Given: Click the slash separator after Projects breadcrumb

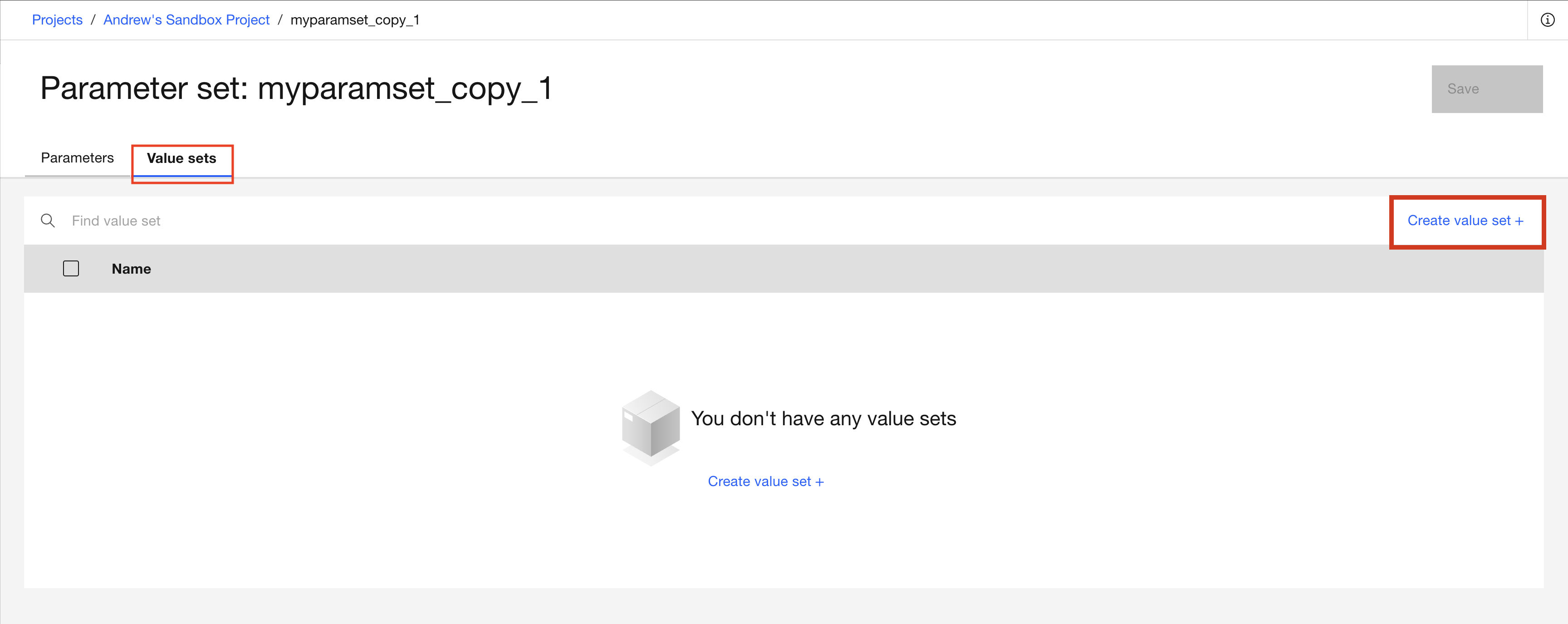Looking at the screenshot, I should click(93, 20).
